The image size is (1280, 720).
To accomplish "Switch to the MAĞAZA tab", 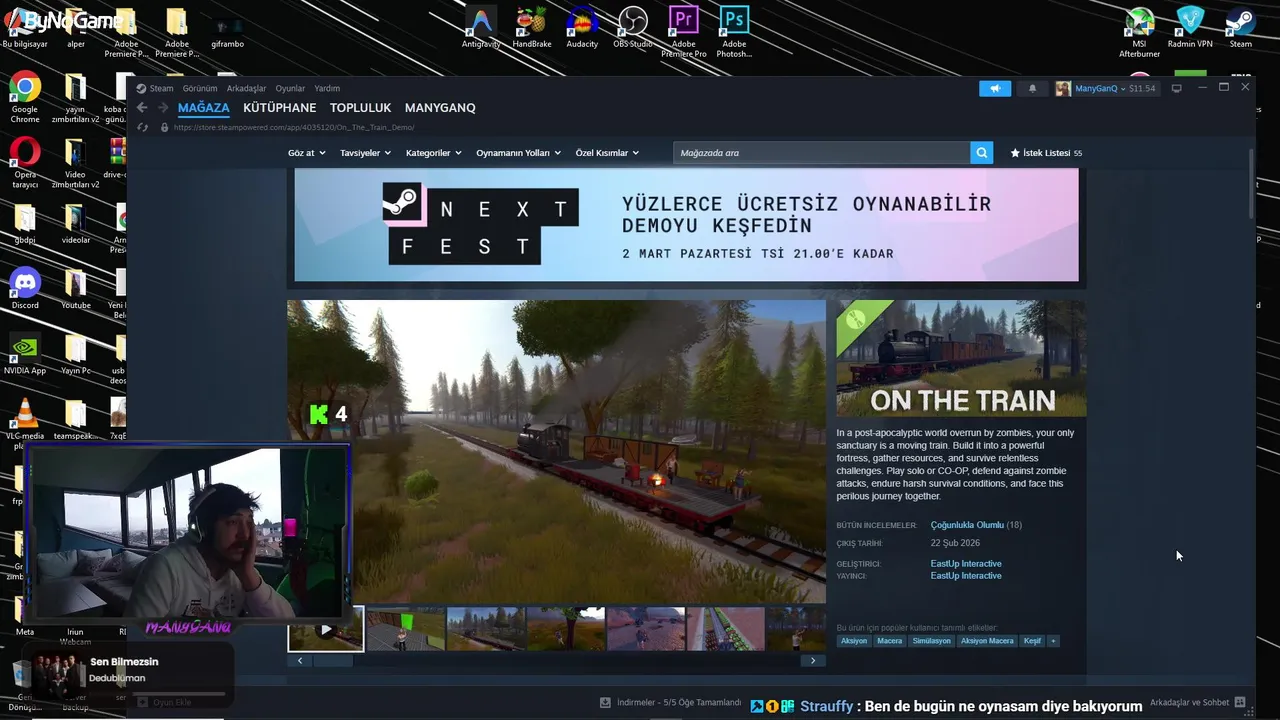I will click(x=204, y=108).
